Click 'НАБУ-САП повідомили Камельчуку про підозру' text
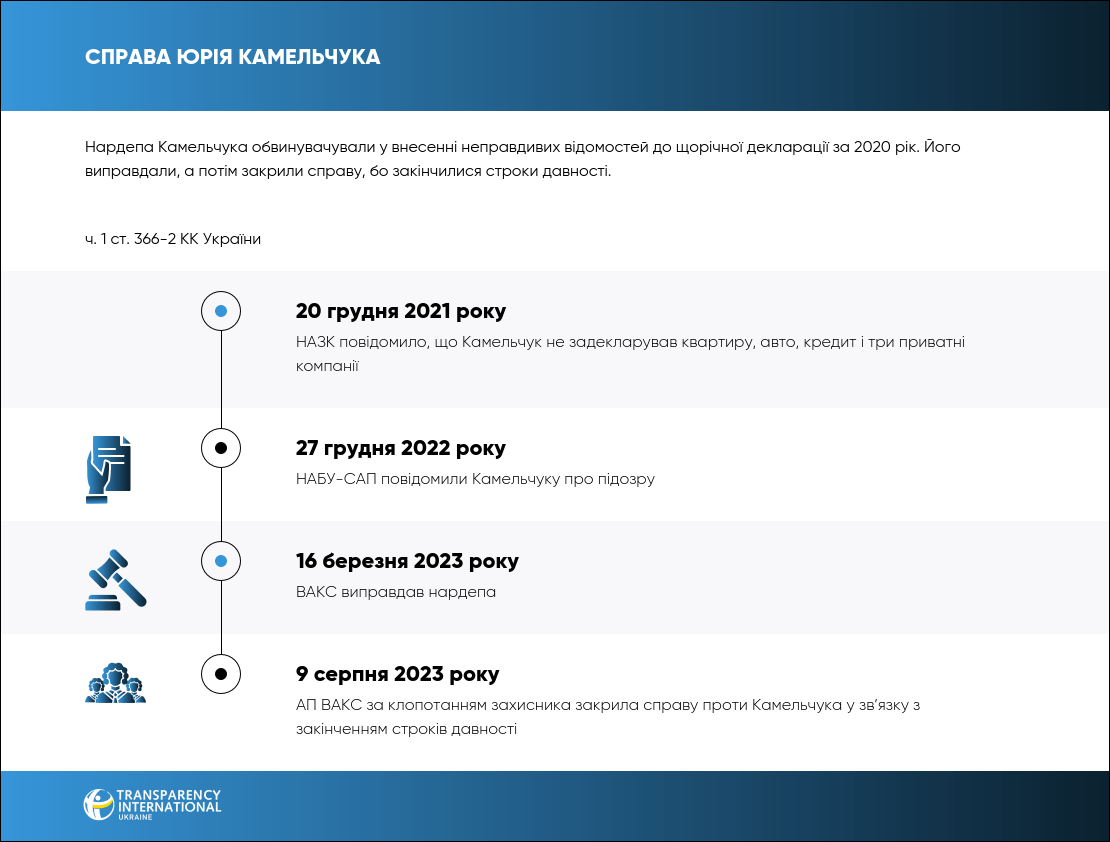The image size is (1110, 842). click(x=475, y=479)
